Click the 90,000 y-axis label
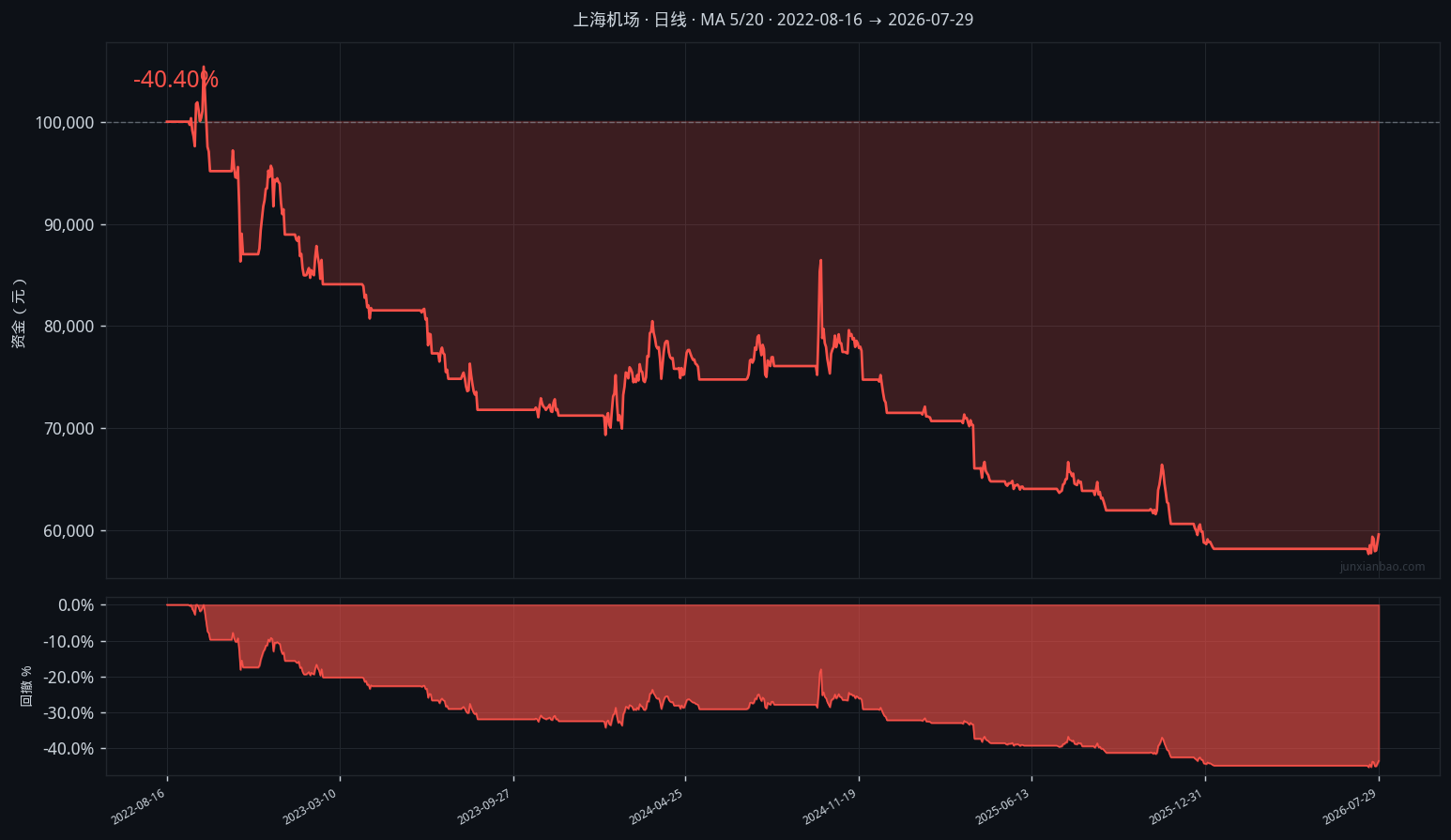Viewport: 1451px width, 840px height. pyautogui.click(x=69, y=225)
